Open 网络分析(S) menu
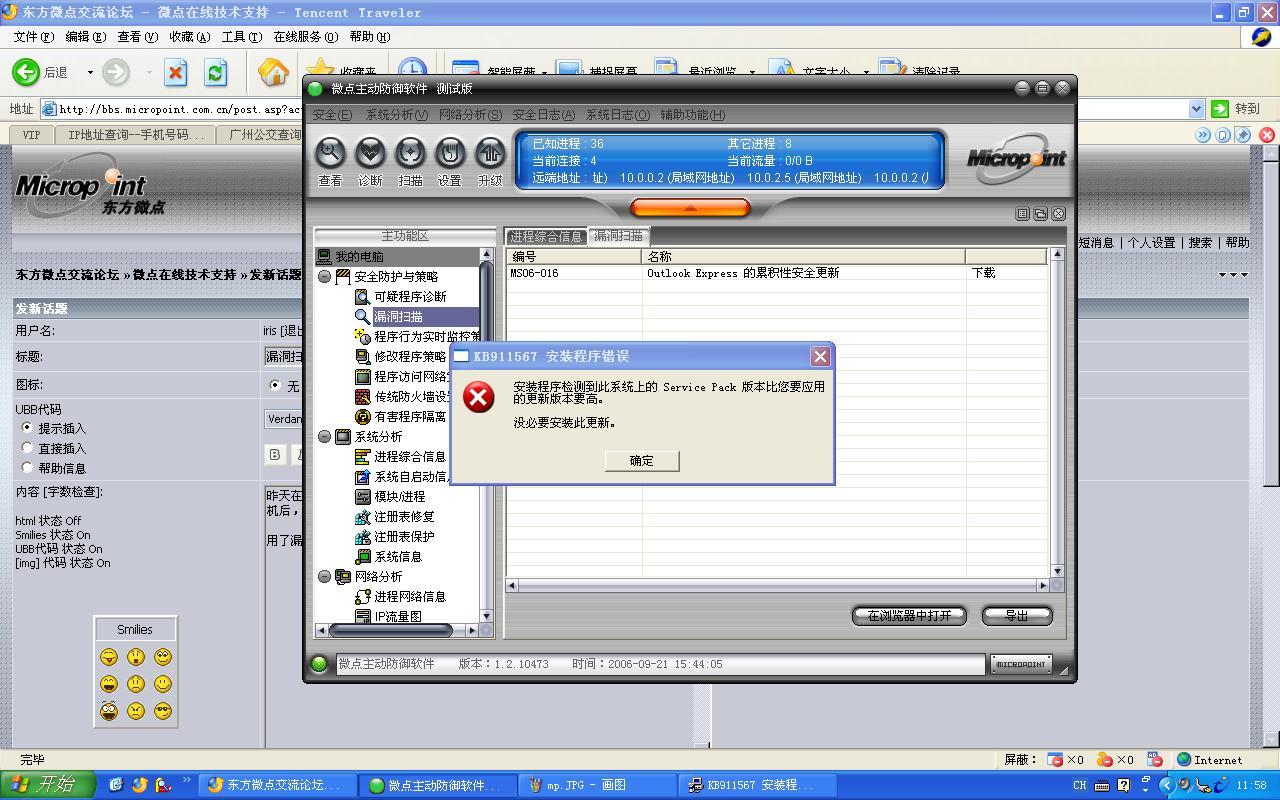The width and height of the screenshot is (1280, 800). click(x=470, y=115)
